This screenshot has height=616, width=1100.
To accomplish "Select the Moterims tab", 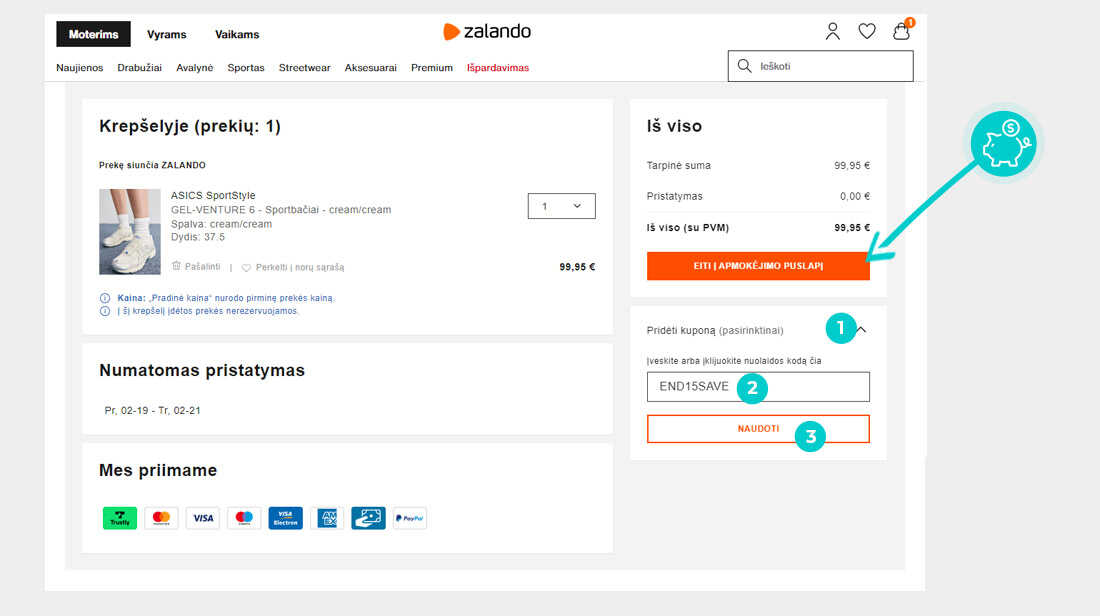I will click(93, 34).
